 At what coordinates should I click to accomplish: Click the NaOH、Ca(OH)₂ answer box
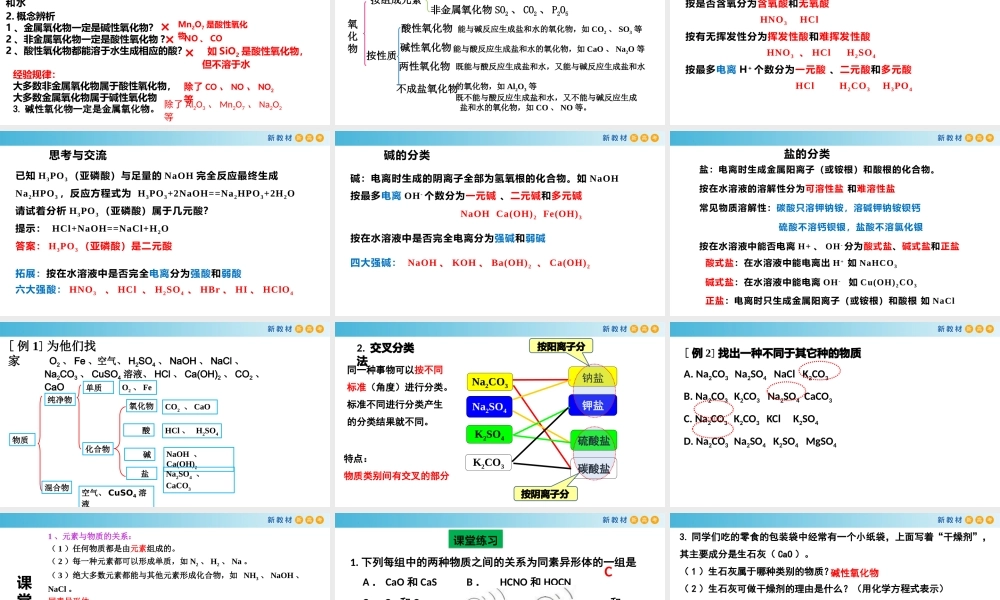pos(199,458)
